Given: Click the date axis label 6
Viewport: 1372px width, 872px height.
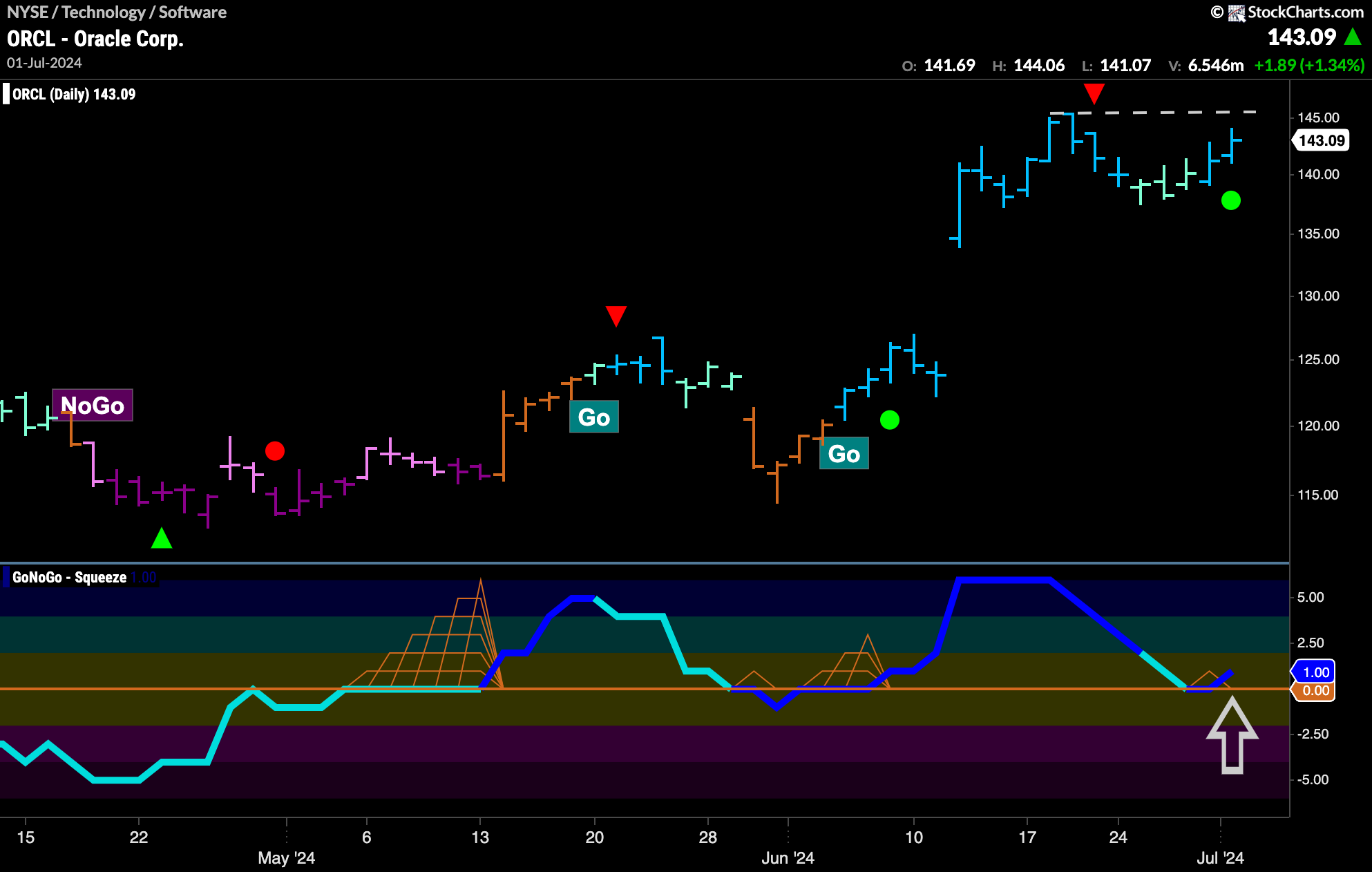Looking at the screenshot, I should point(367,837).
